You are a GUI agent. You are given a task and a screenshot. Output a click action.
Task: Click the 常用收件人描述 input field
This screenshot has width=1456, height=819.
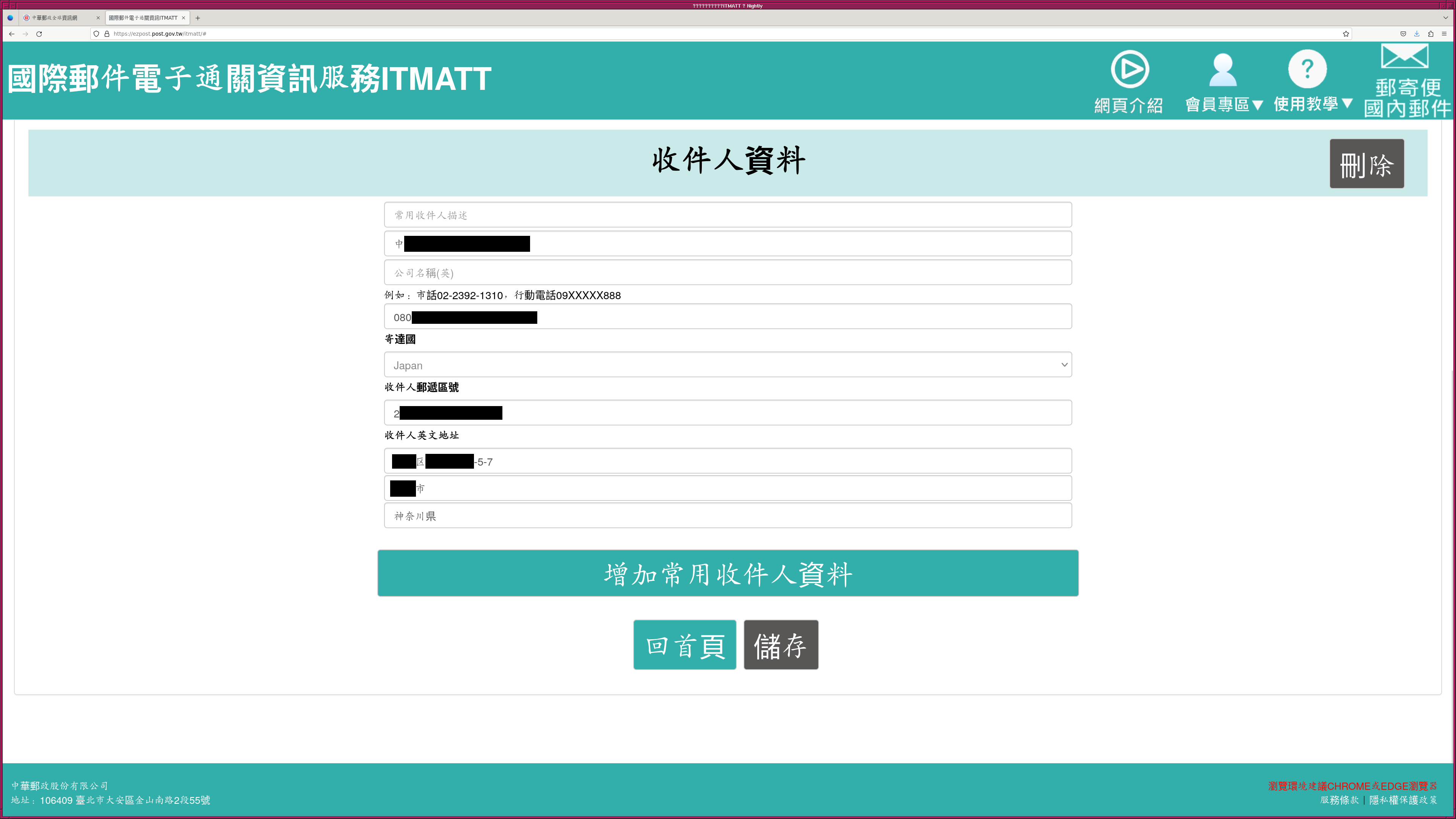pos(728,215)
